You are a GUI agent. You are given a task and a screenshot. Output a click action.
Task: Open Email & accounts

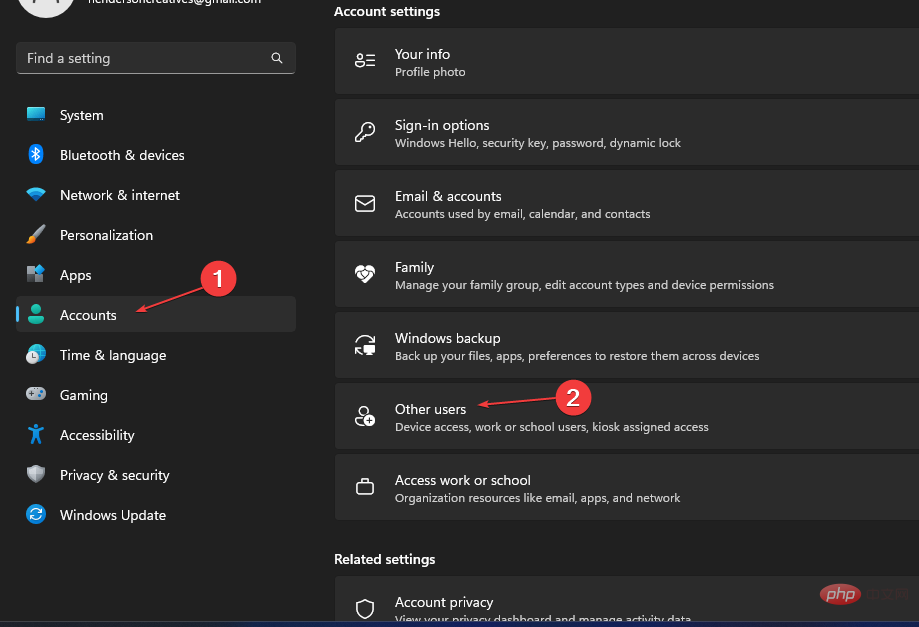click(627, 203)
